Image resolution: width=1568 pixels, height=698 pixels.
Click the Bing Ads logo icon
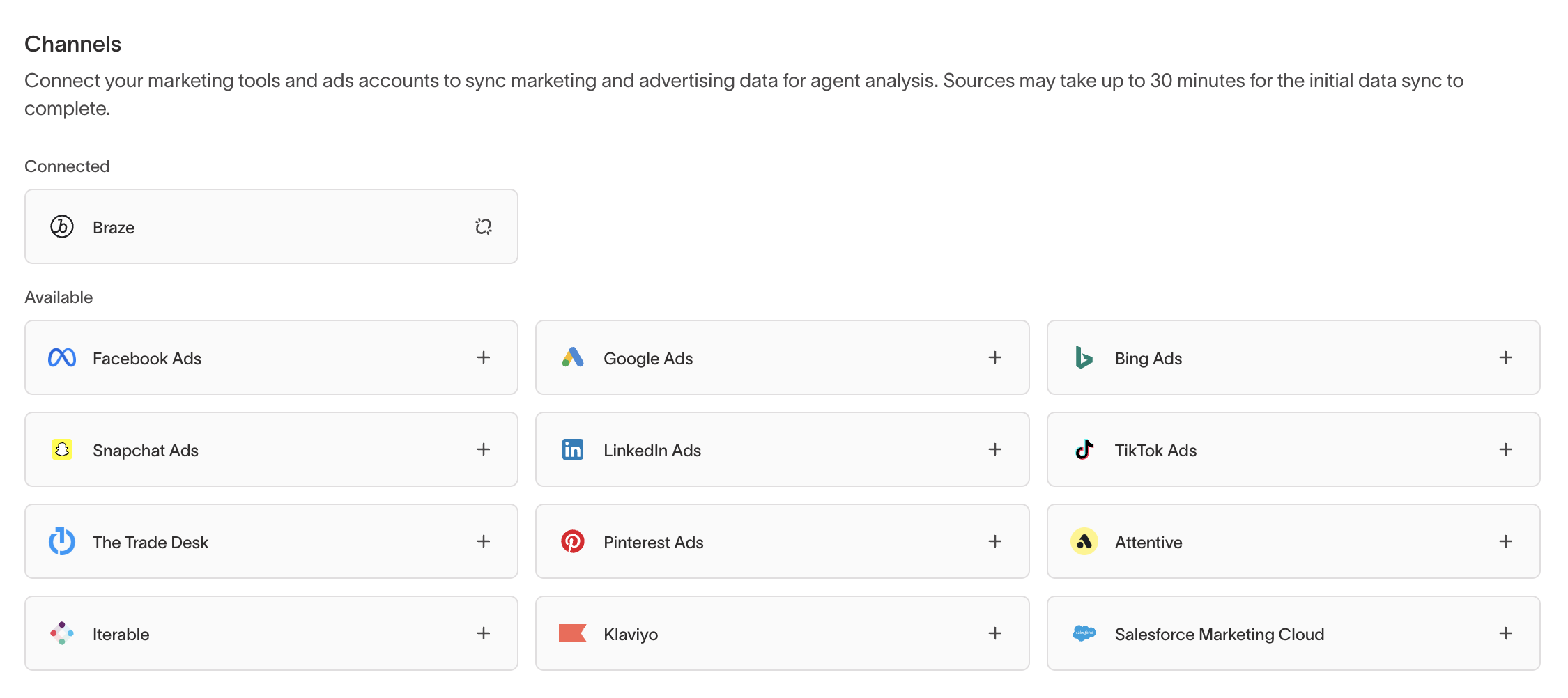pyautogui.click(x=1084, y=357)
